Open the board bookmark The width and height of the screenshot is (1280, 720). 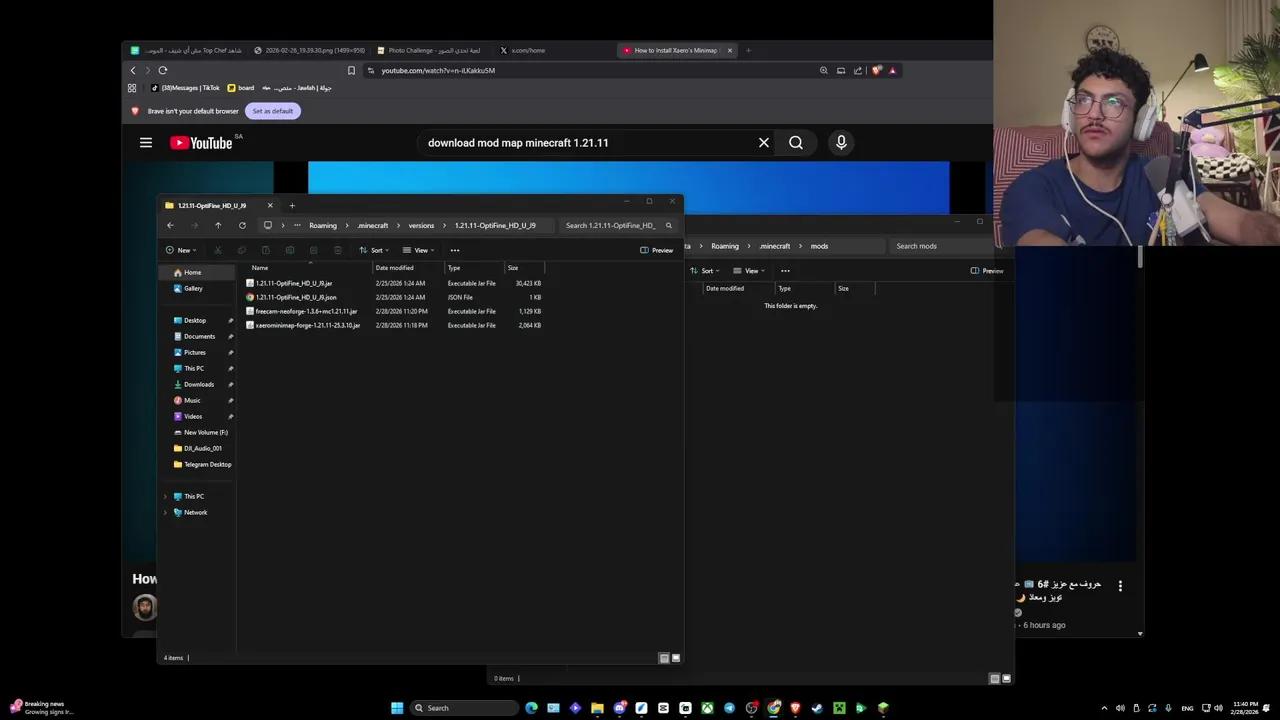pos(241,88)
